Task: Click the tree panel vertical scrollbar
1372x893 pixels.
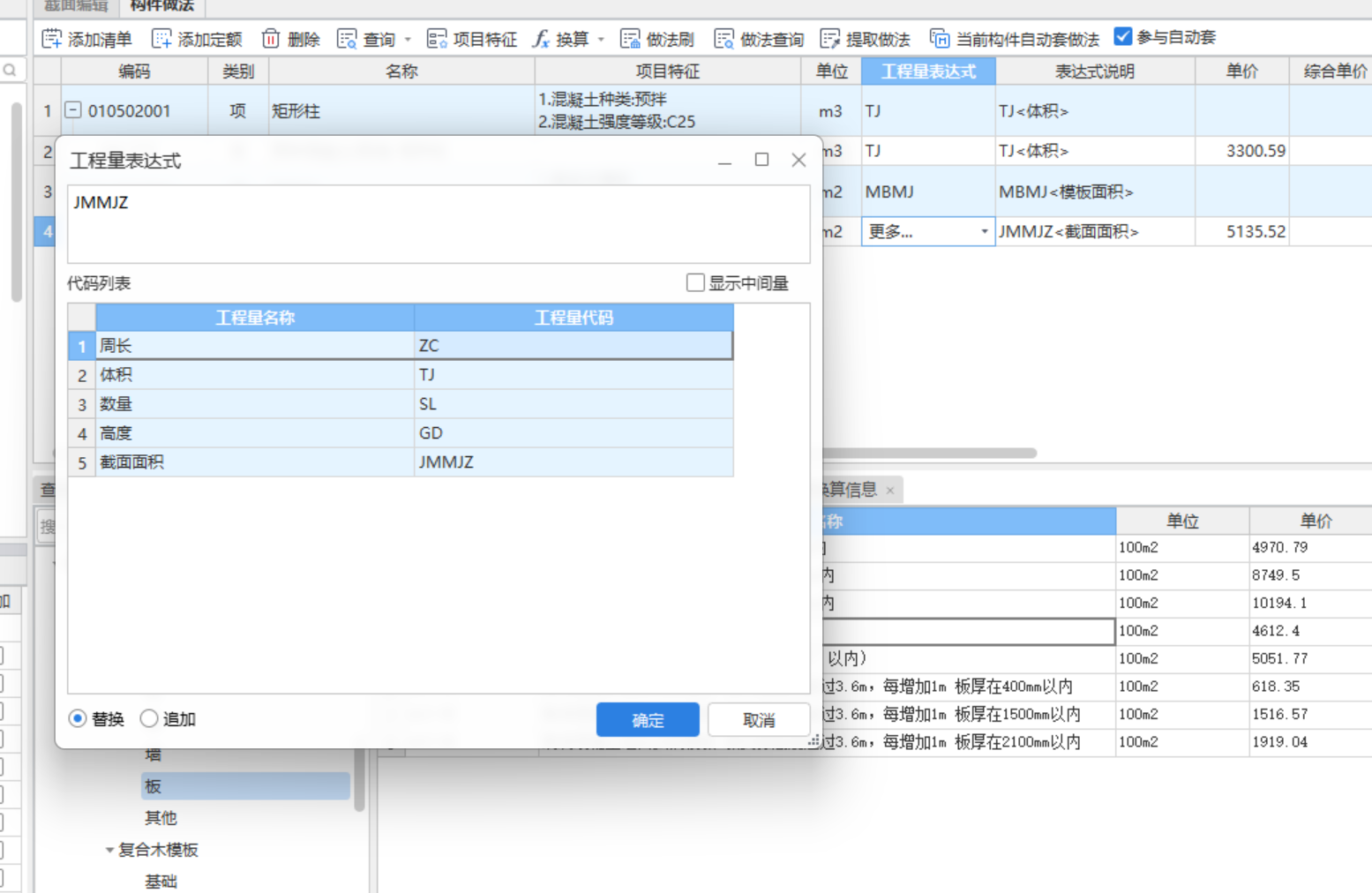Action: click(x=359, y=780)
